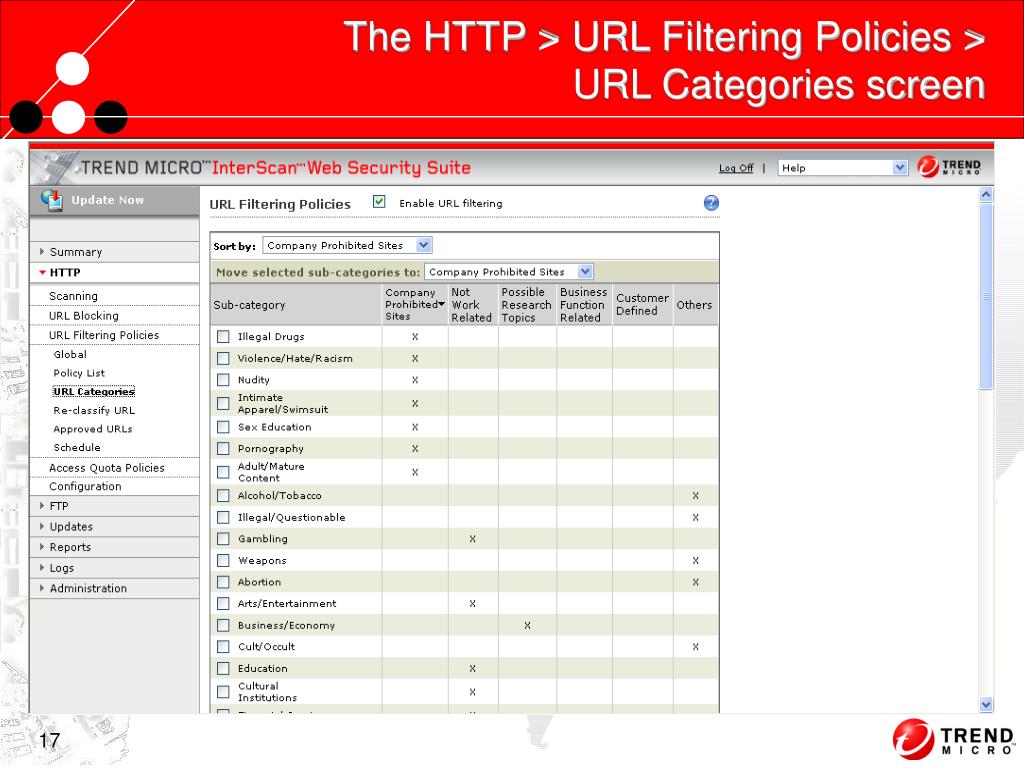
Task: Open Scanning under HTTP
Action: pos(73,296)
